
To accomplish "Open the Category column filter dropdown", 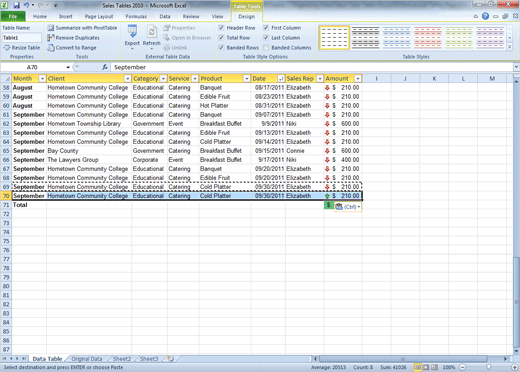I will coord(163,79).
